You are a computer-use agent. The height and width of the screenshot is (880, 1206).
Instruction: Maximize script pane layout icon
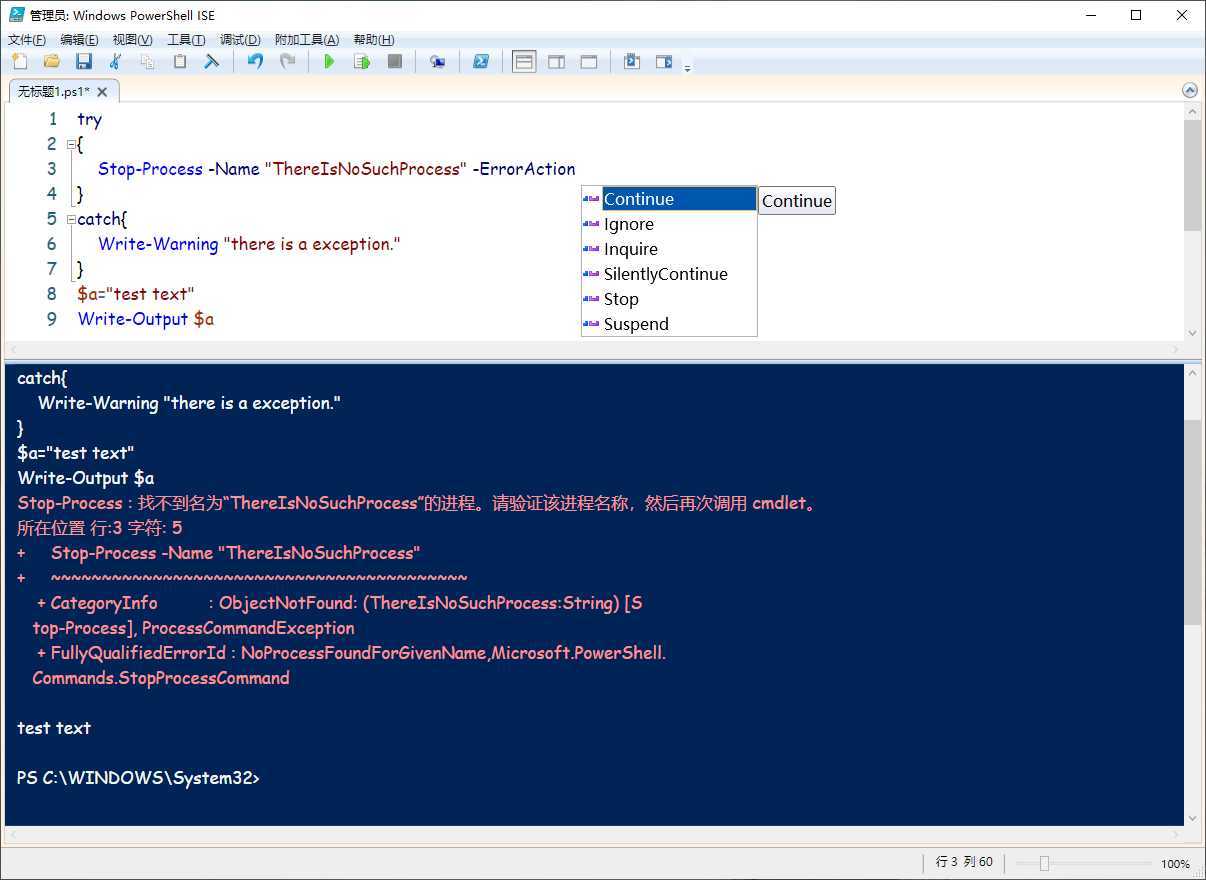(x=589, y=62)
